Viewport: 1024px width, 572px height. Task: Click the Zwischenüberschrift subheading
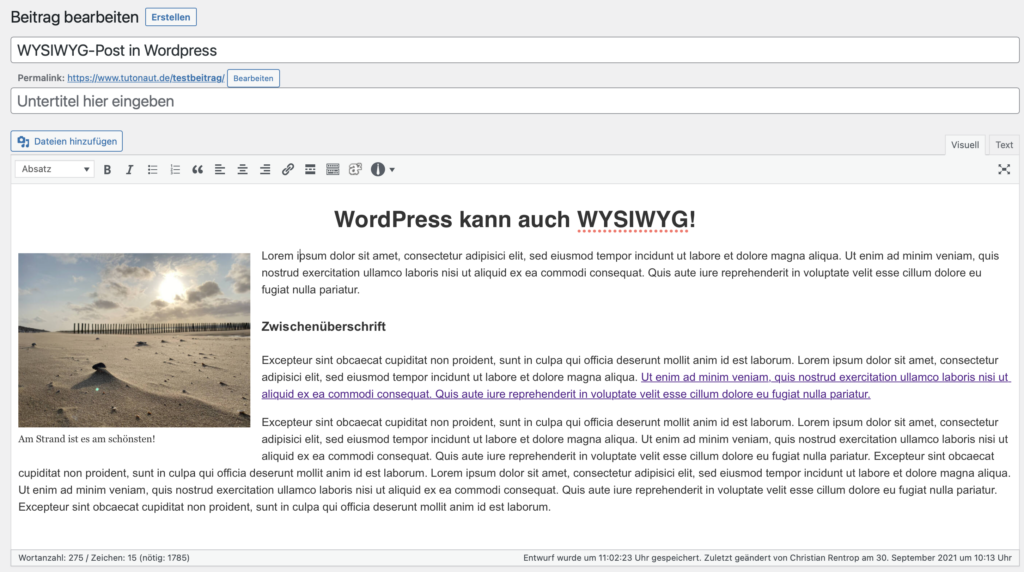click(x=323, y=326)
